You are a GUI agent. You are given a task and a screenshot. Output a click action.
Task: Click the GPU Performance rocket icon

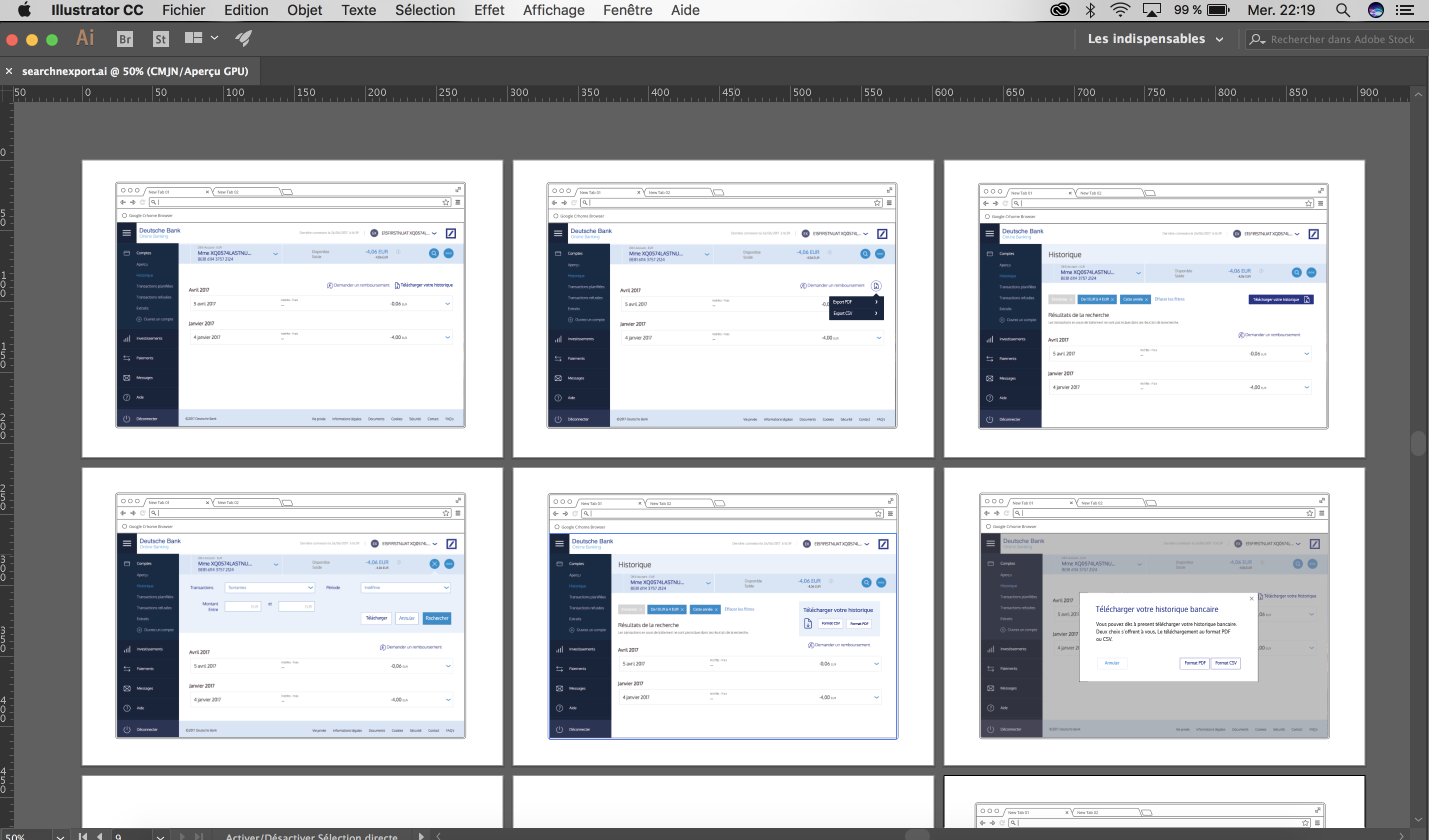click(x=244, y=38)
